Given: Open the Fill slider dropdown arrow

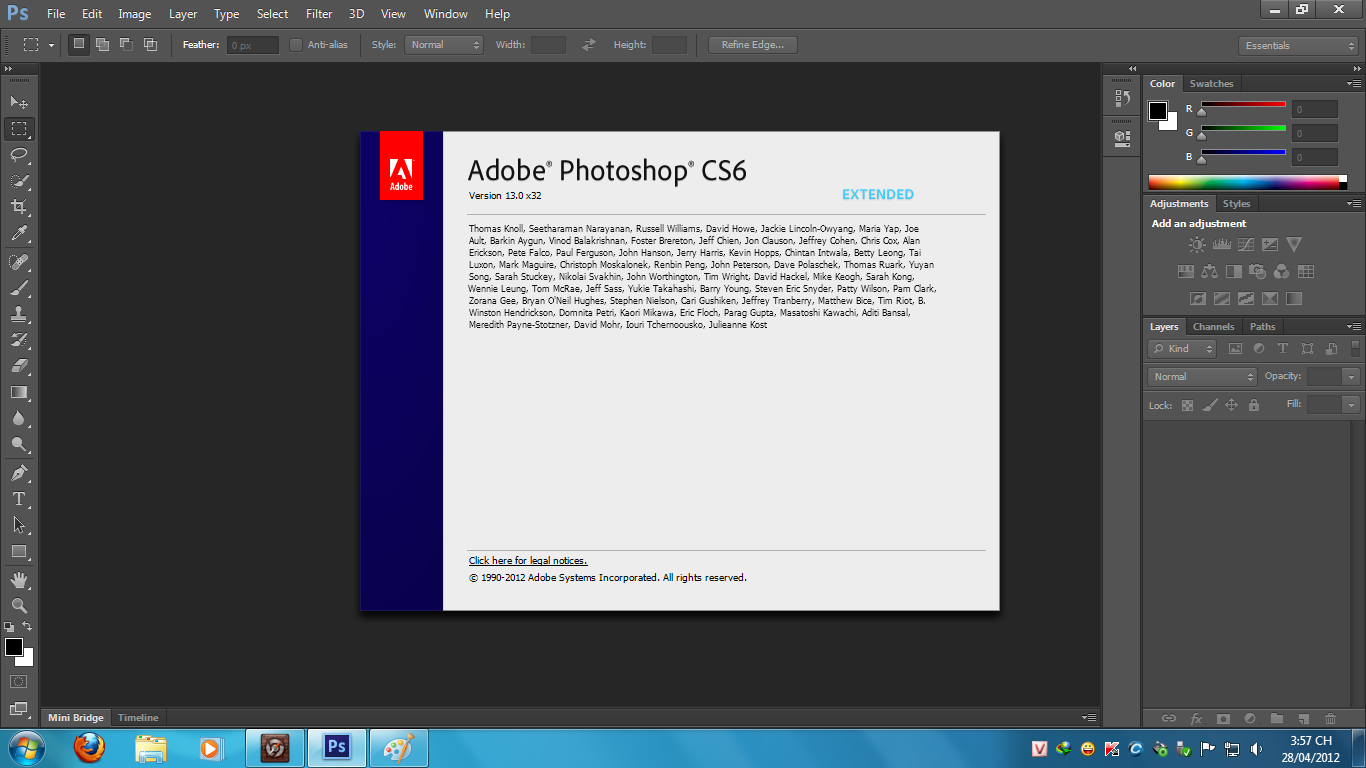Looking at the screenshot, I should click(1352, 405).
